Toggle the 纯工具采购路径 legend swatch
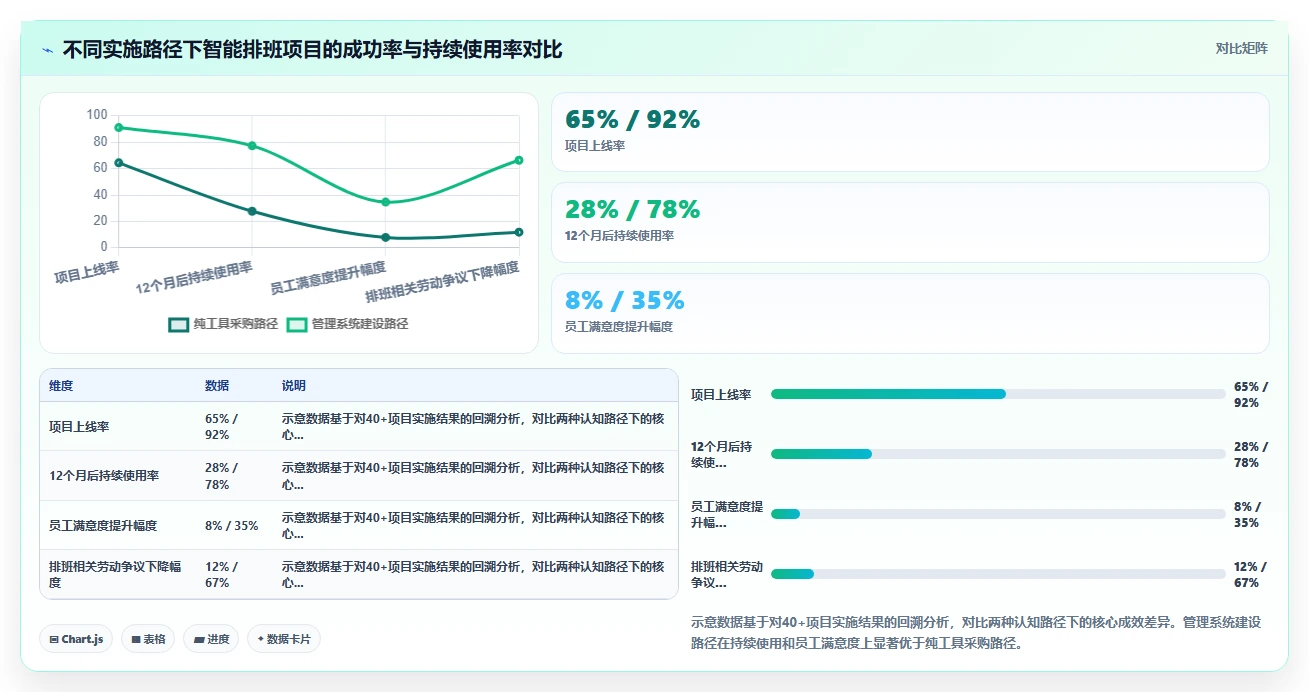Viewport: 1309px width, 692px height. coord(178,324)
